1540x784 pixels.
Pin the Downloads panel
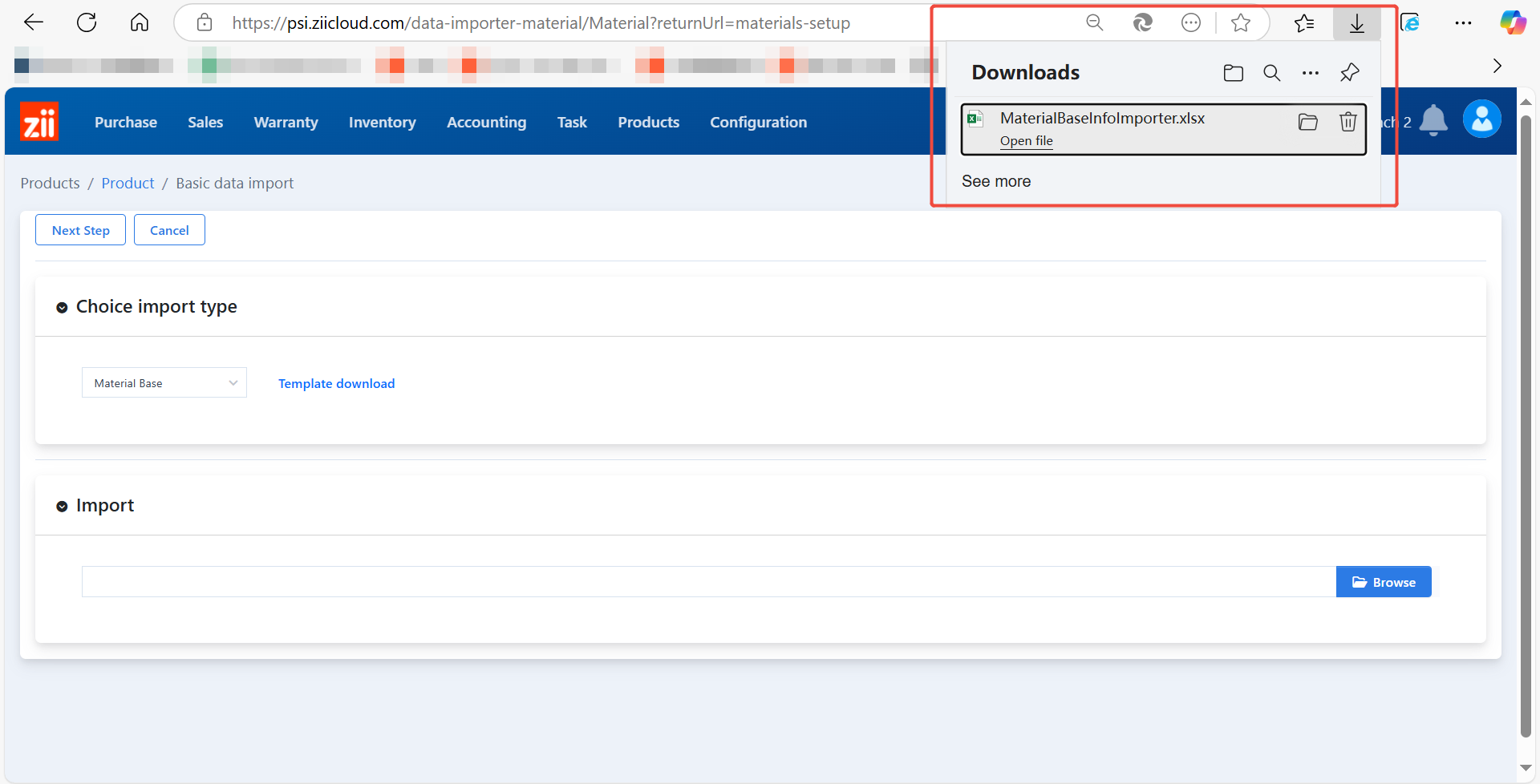coord(1349,73)
